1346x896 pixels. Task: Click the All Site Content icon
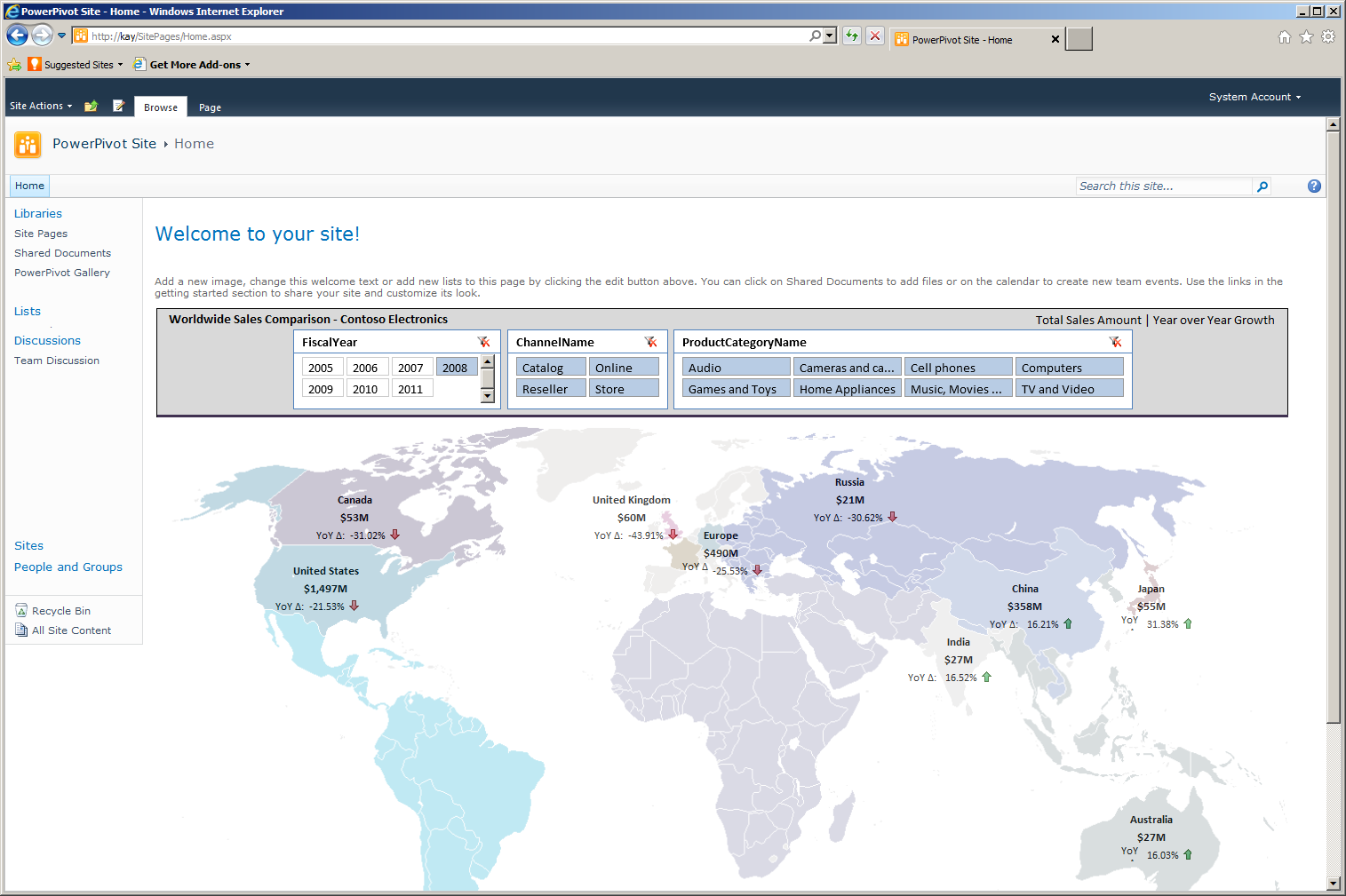click(21, 630)
